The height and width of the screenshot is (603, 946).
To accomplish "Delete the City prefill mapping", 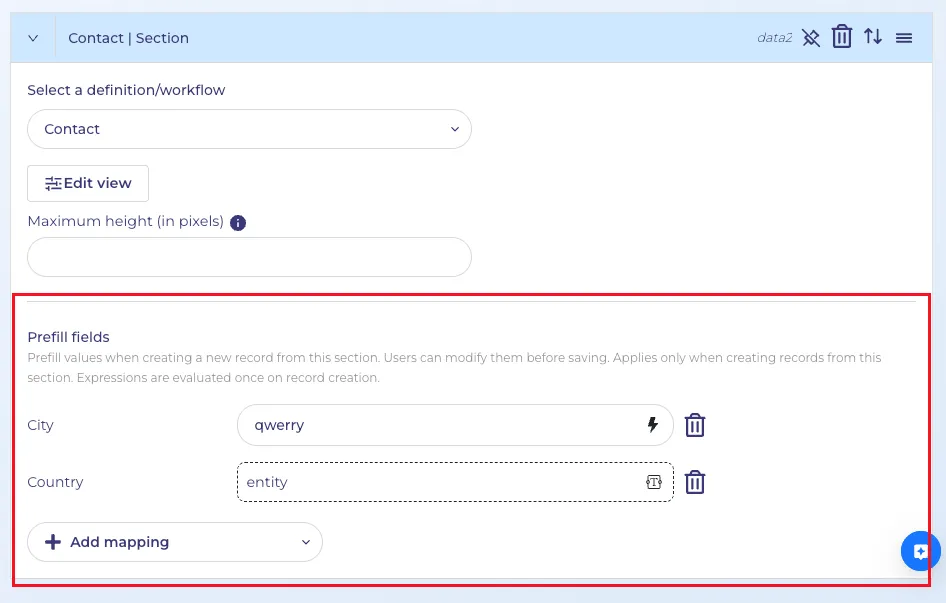I will [x=694, y=425].
